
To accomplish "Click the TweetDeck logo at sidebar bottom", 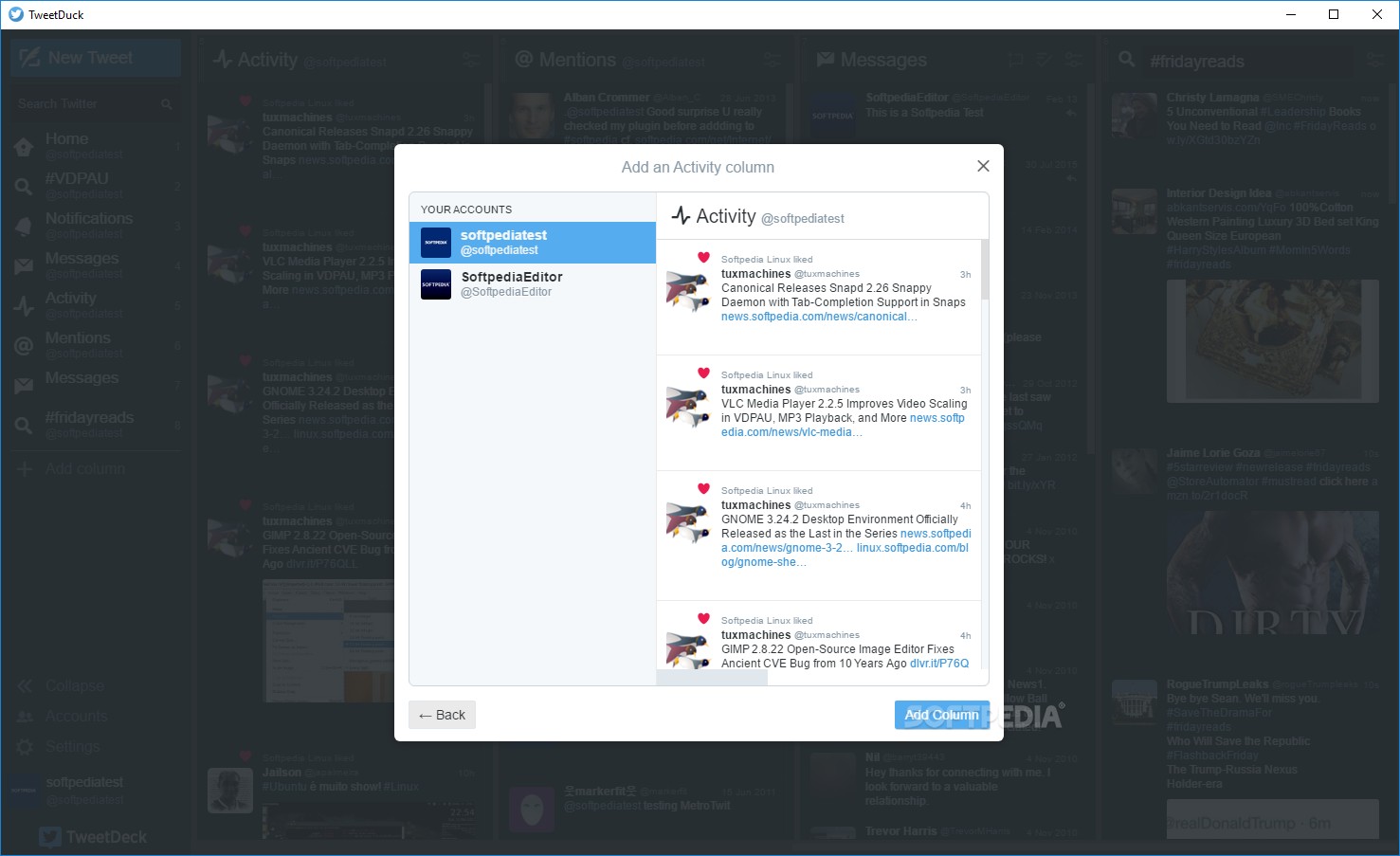I will [94, 837].
